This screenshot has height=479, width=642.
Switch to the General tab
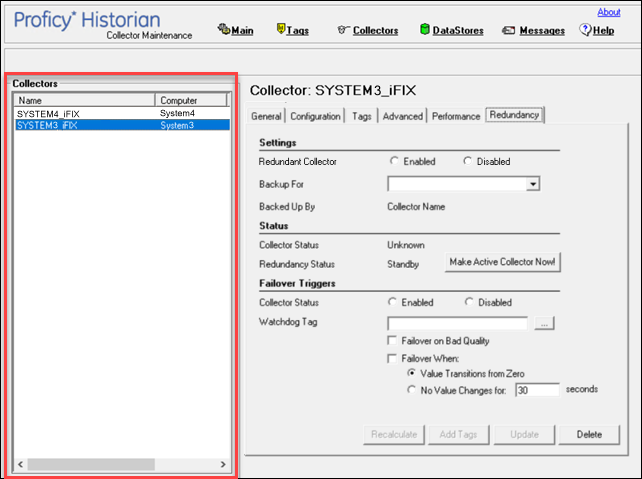266,116
